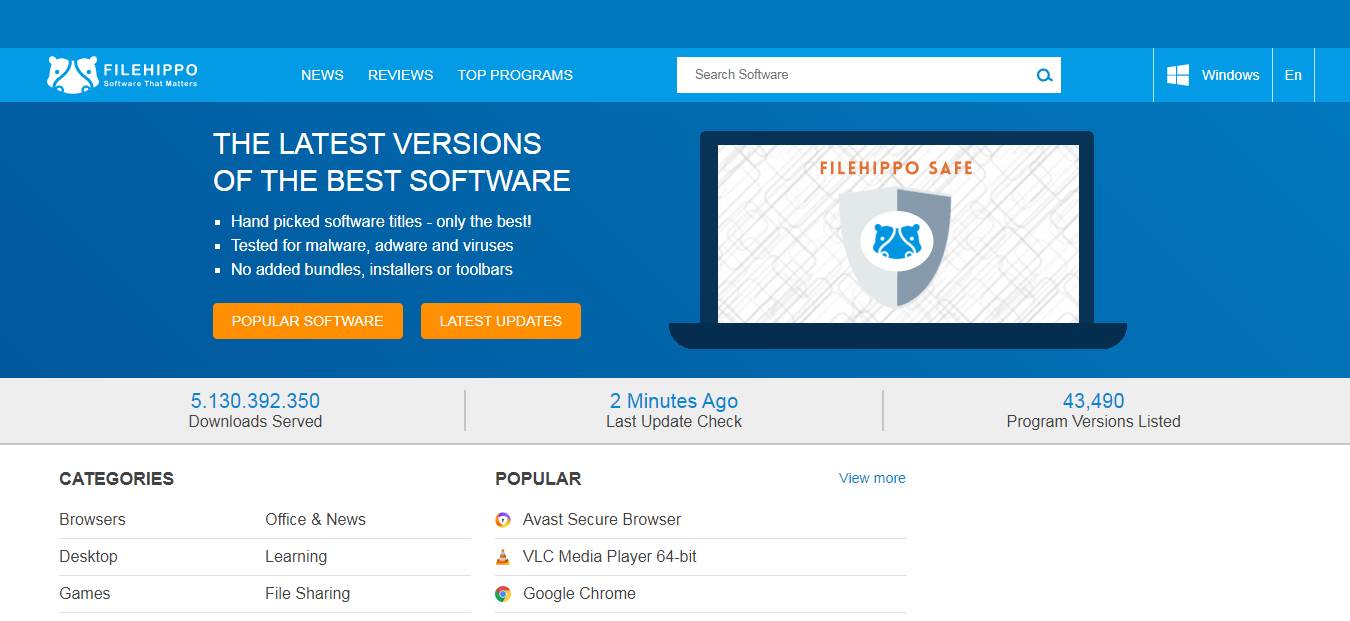Click the search magnifier icon

1044,75
